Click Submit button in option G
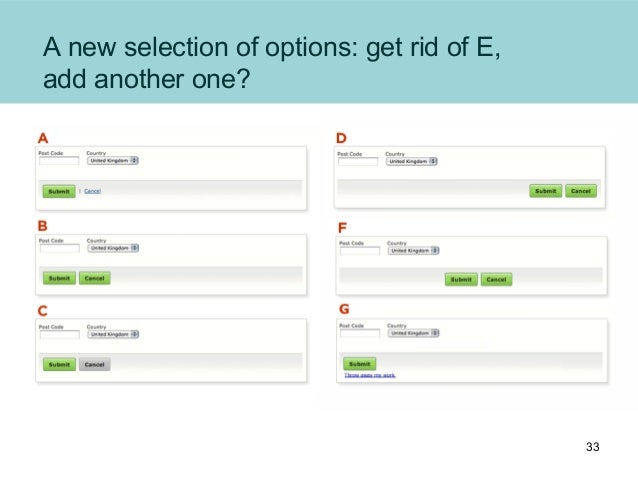The width and height of the screenshot is (638, 479). [x=360, y=364]
